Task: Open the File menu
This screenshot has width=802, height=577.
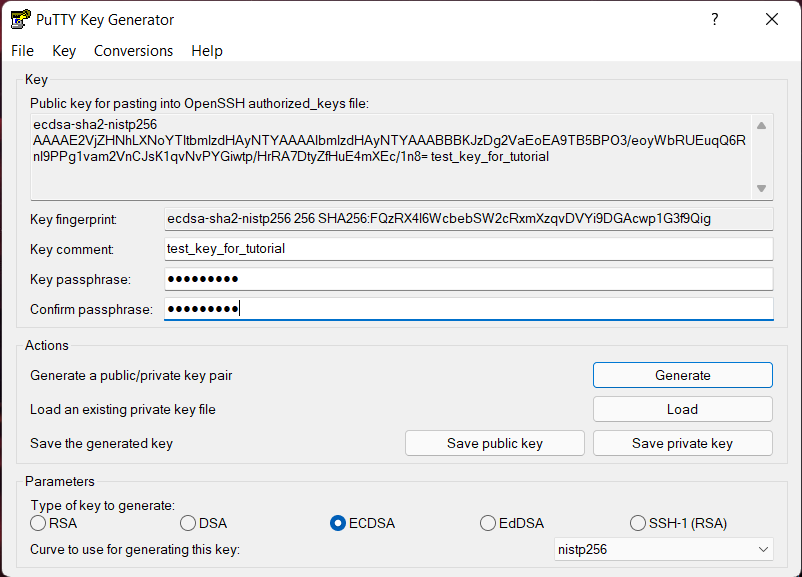Action: coord(23,51)
